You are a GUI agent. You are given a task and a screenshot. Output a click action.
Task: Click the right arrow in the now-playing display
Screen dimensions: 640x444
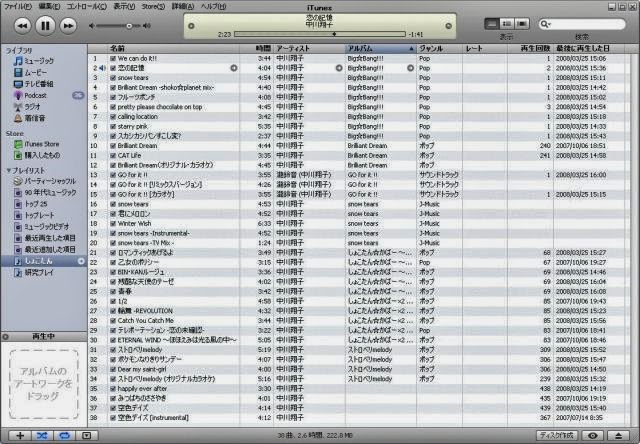[448, 26]
